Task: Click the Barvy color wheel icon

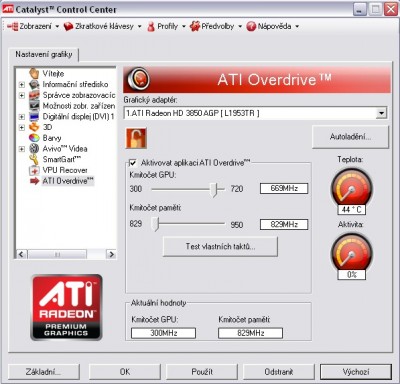Action: (x=34, y=138)
